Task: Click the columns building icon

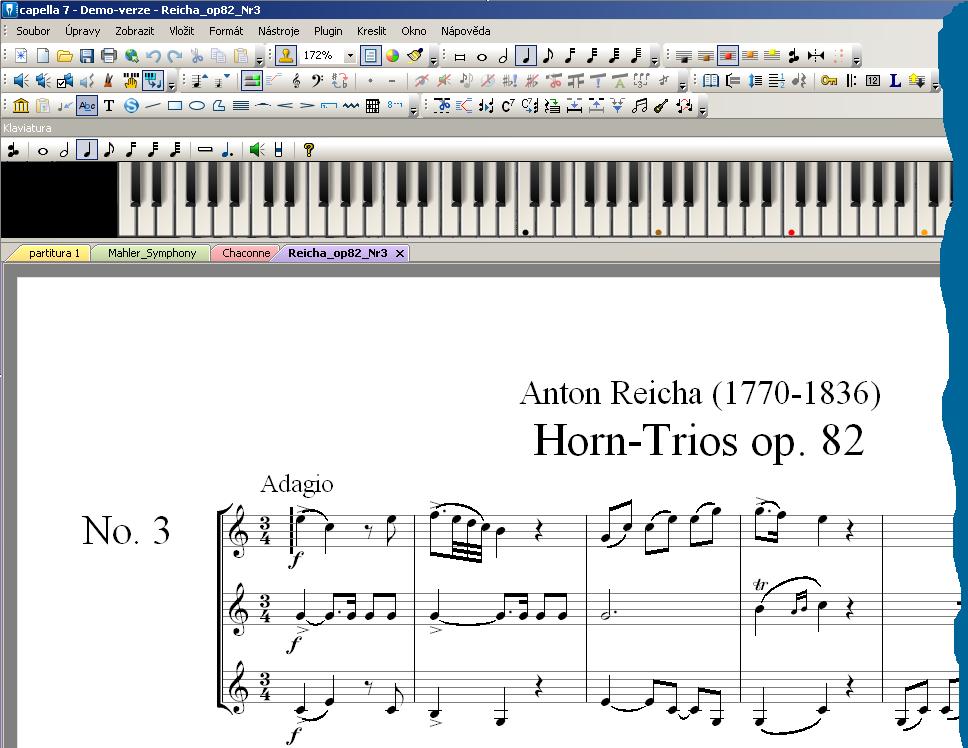Action: coord(21,106)
